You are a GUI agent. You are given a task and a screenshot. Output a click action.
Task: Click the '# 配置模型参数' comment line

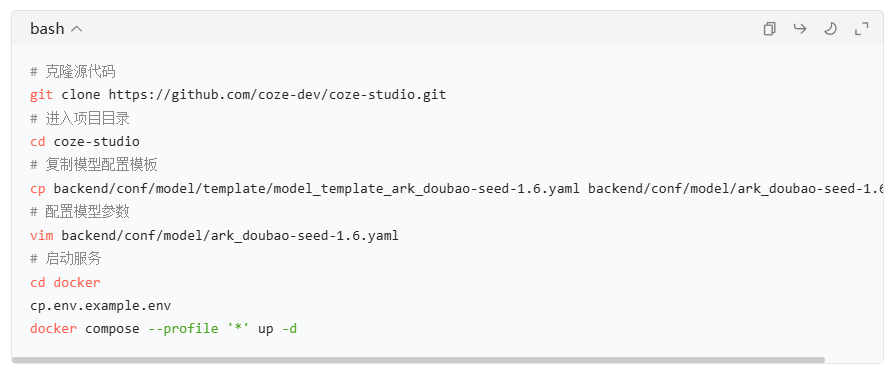point(80,212)
